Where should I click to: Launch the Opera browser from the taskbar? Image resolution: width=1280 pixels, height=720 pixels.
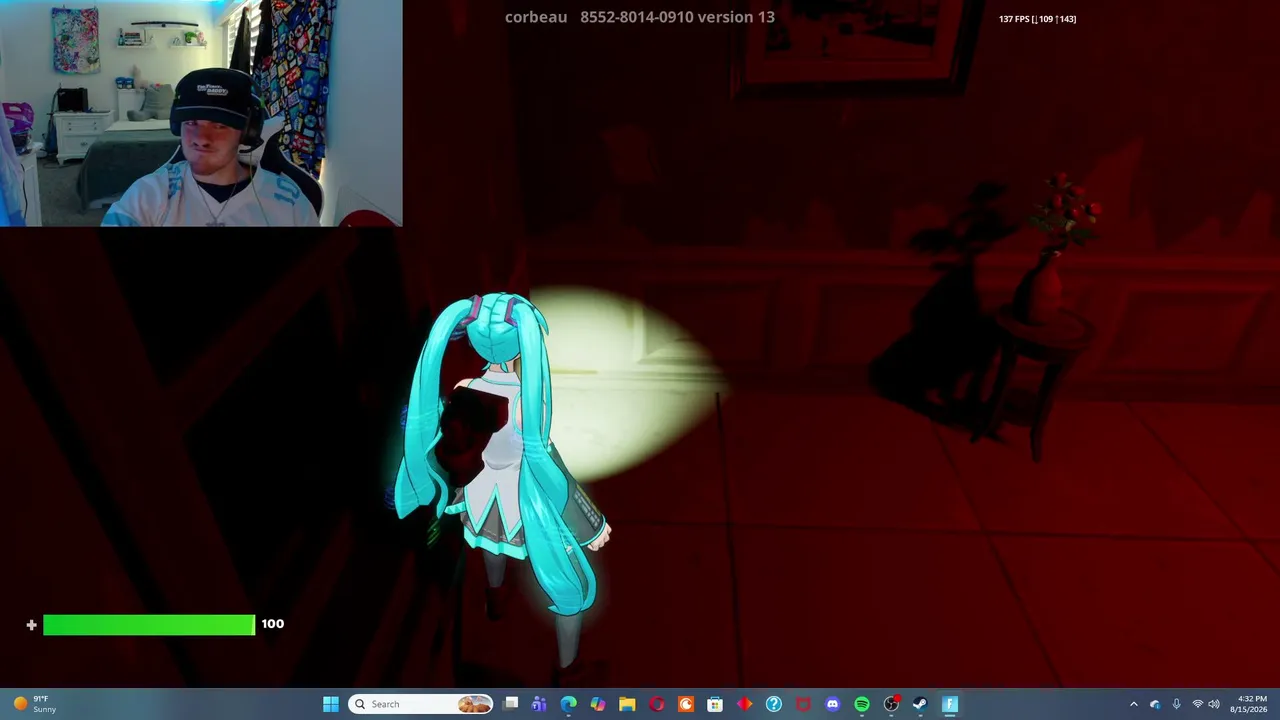(x=657, y=704)
